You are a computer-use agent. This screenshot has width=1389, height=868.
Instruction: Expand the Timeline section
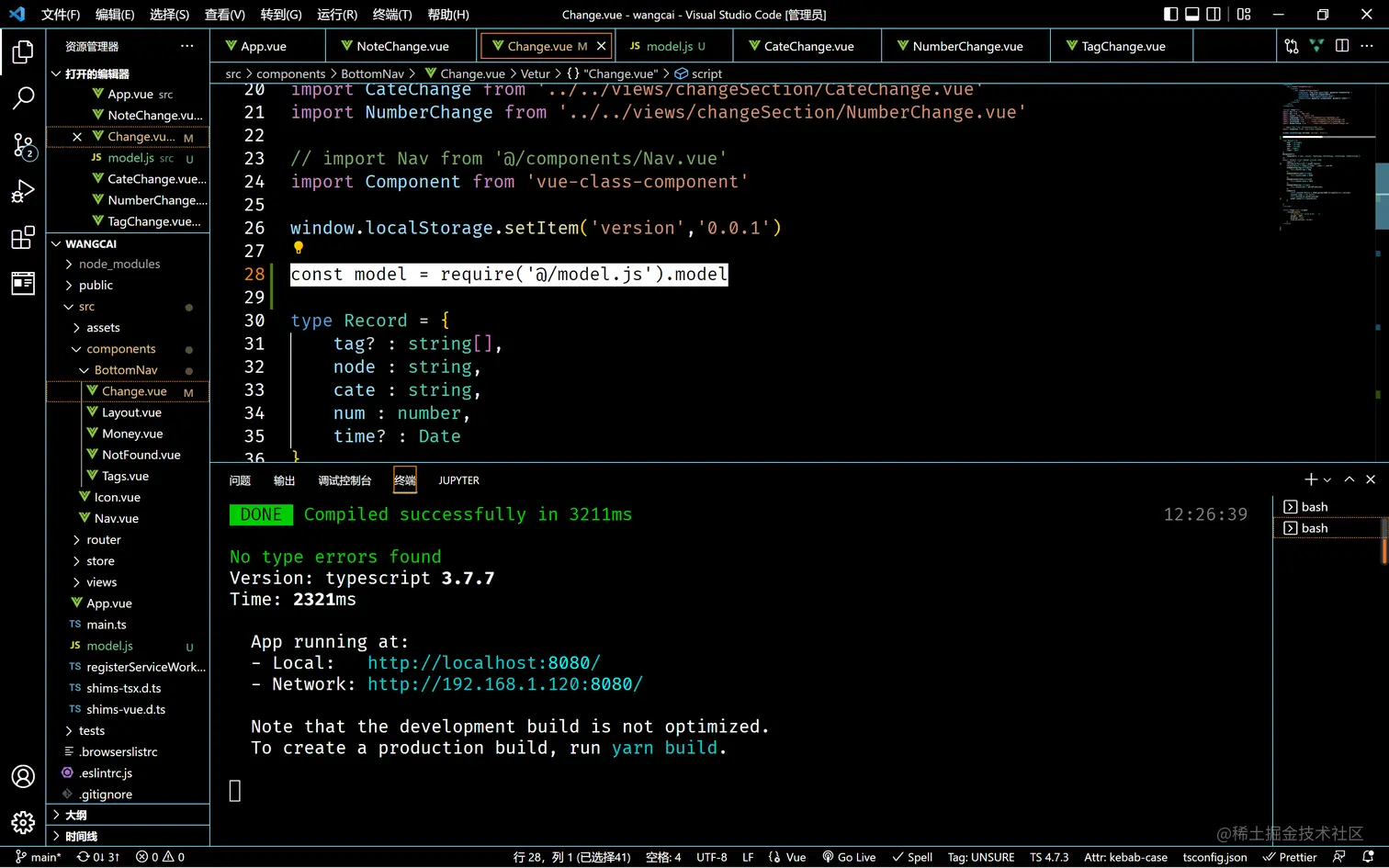129,836
